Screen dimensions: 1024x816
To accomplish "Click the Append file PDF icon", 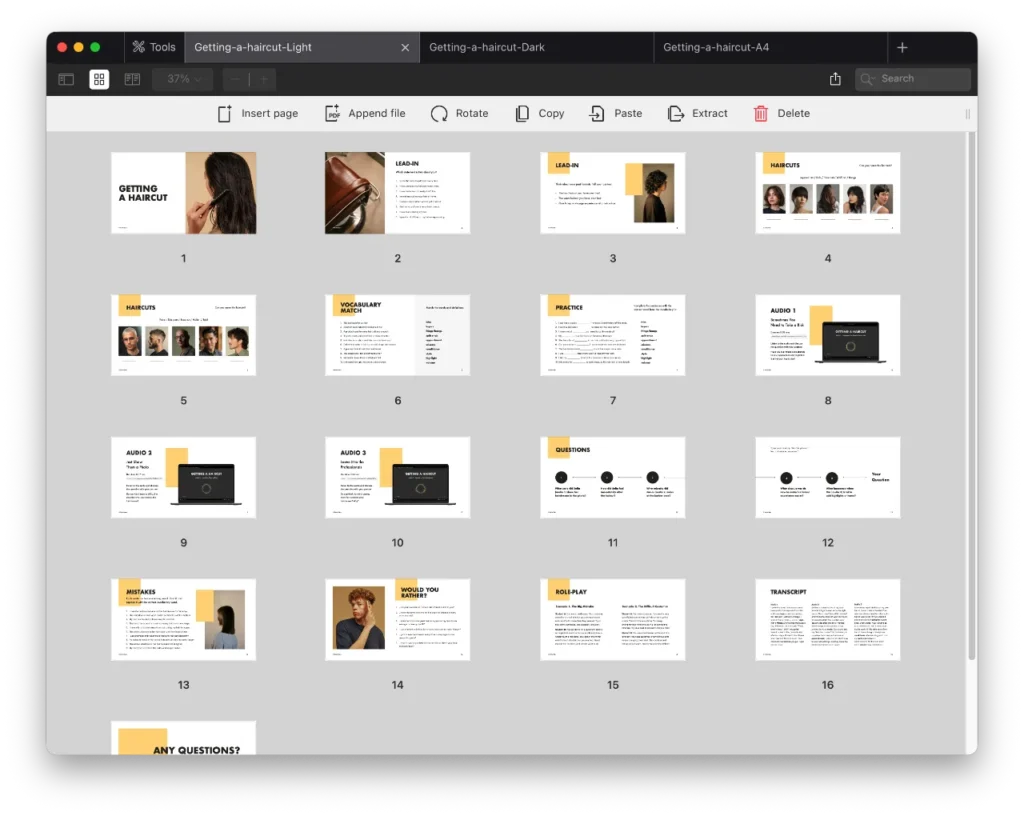I will pos(333,114).
